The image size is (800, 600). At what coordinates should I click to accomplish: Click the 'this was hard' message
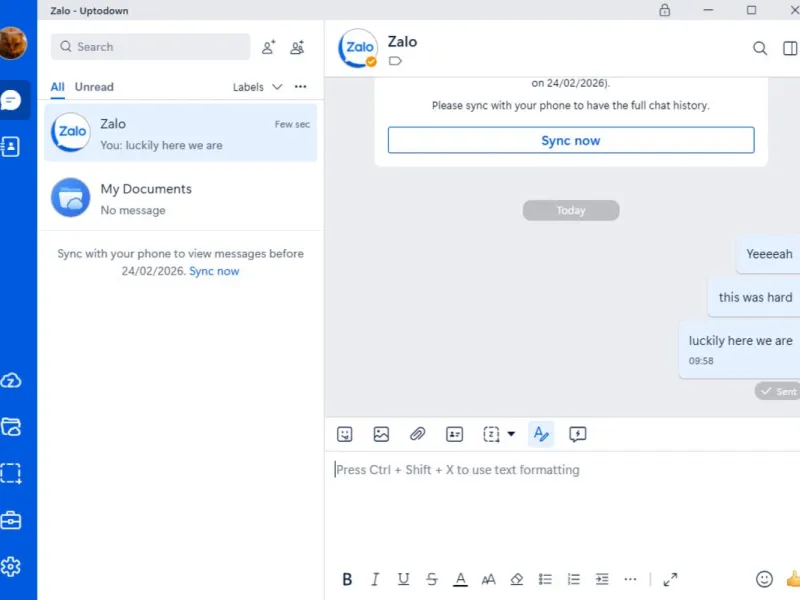click(x=754, y=297)
